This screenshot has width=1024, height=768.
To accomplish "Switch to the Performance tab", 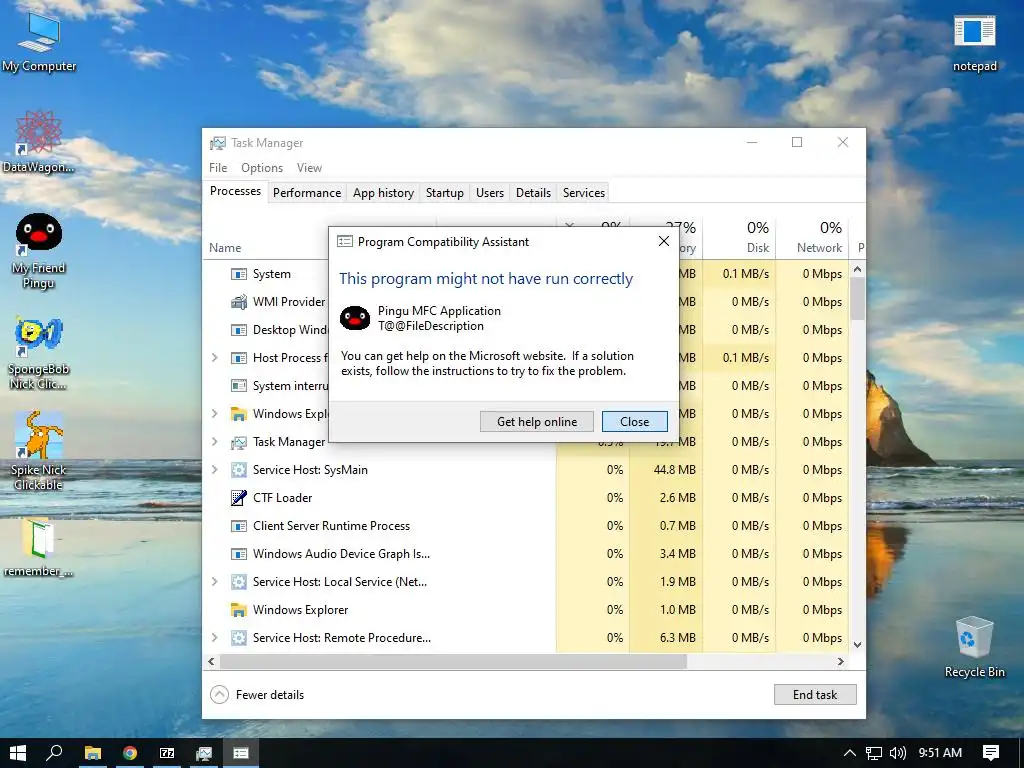I will click(x=307, y=193).
